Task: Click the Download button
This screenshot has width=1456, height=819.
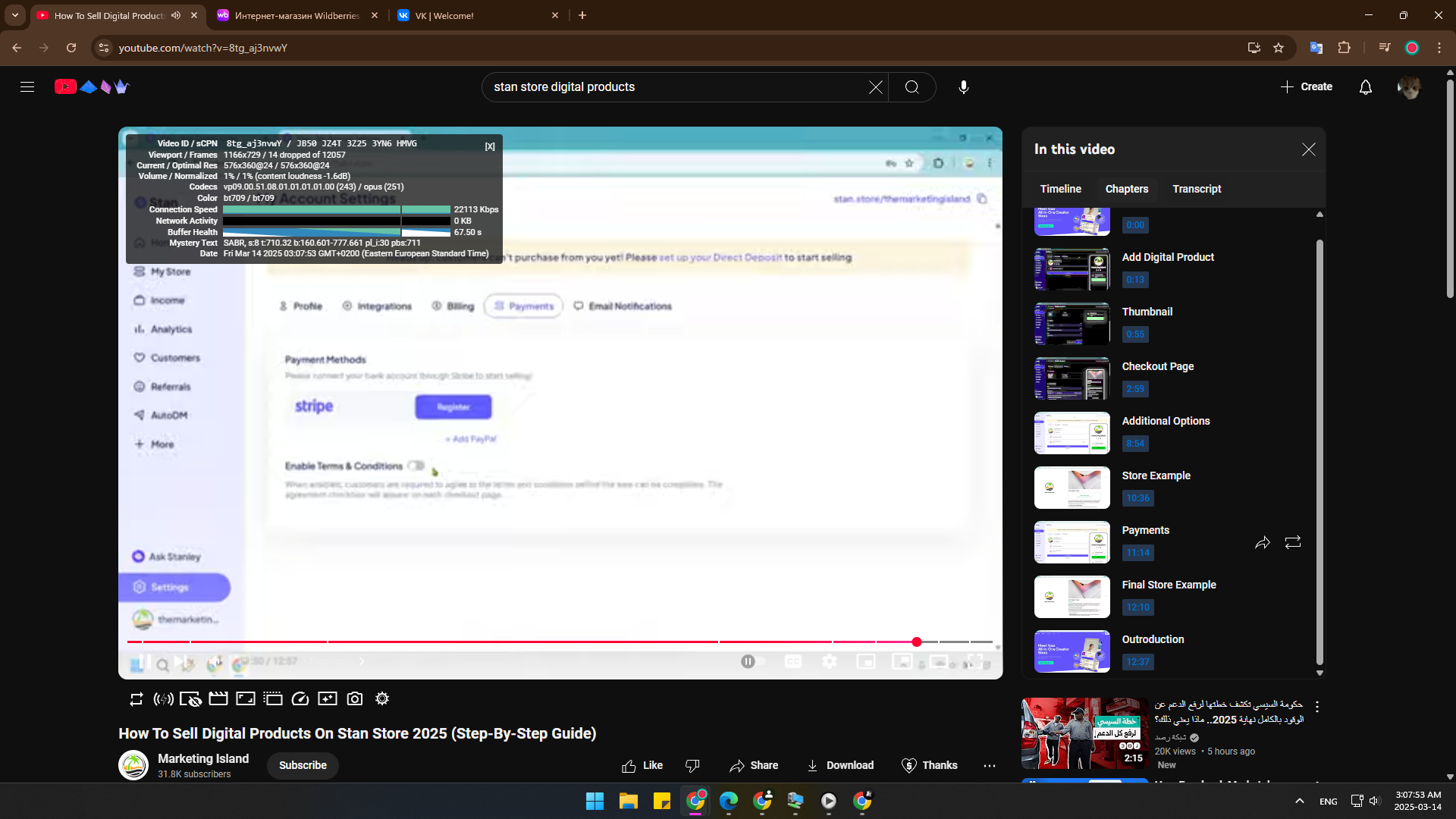Action: [x=839, y=766]
